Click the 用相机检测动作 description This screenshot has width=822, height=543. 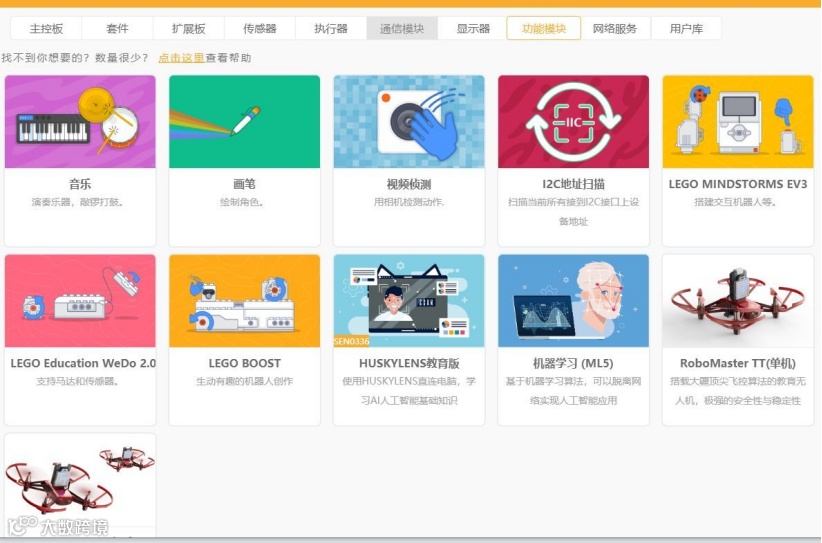(409, 202)
